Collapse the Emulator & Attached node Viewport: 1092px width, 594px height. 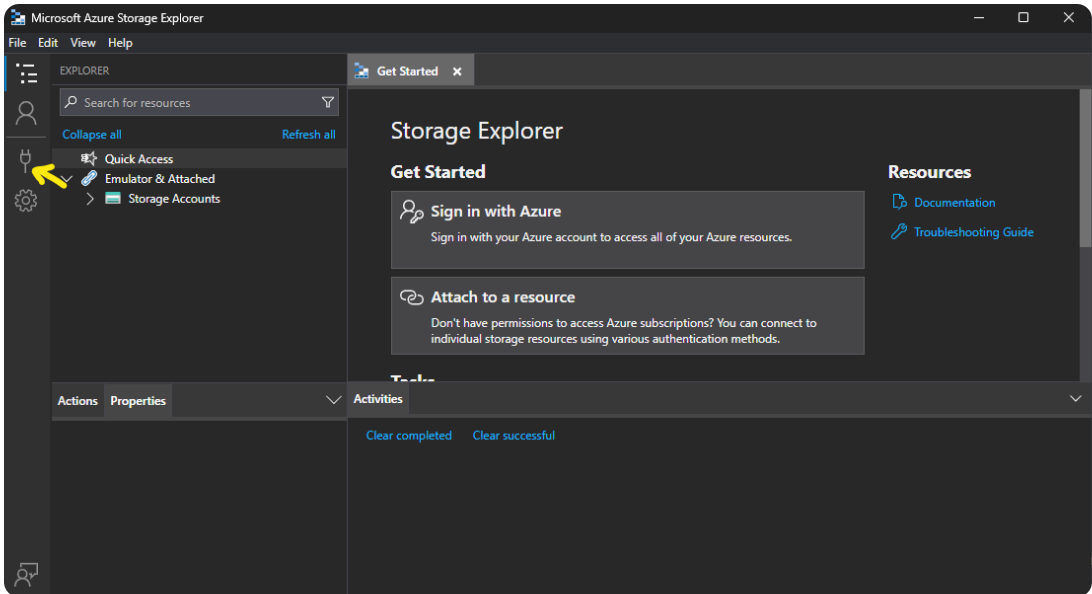click(67, 179)
